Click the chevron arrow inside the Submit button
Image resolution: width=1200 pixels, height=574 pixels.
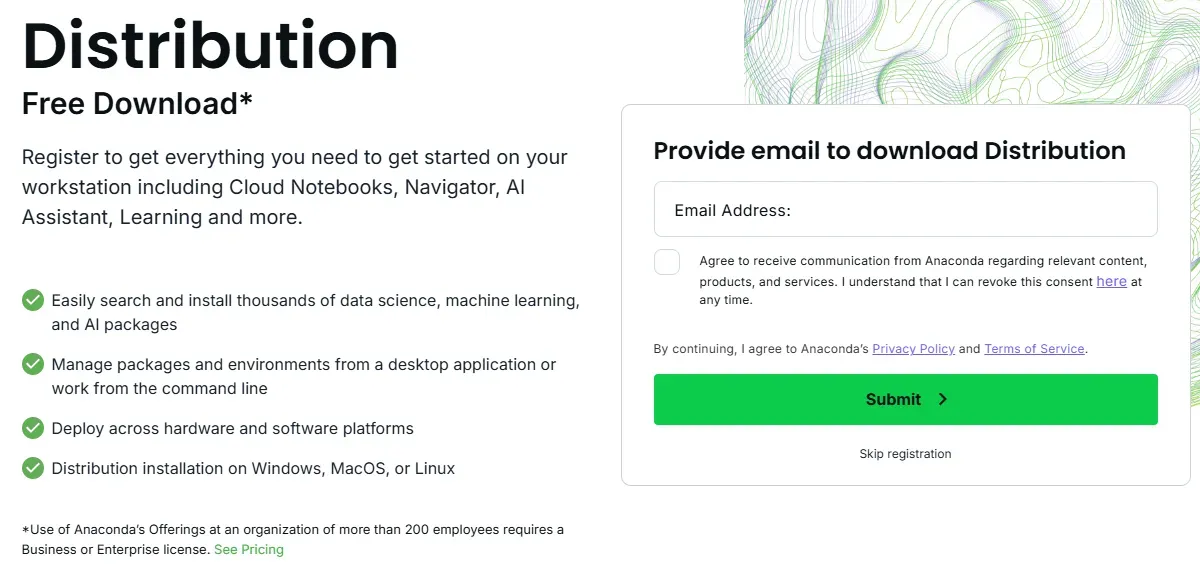[942, 399]
